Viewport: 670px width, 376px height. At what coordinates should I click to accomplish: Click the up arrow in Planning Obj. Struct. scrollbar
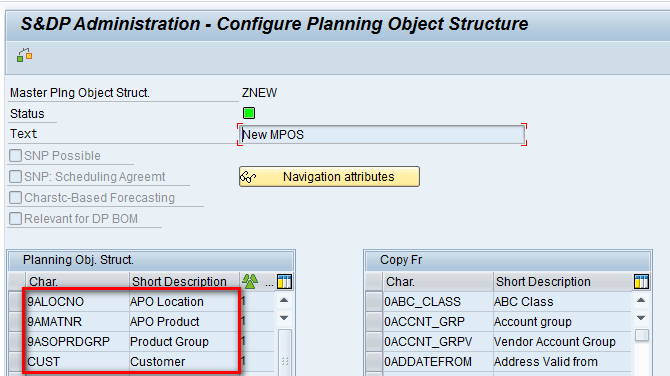(x=284, y=300)
